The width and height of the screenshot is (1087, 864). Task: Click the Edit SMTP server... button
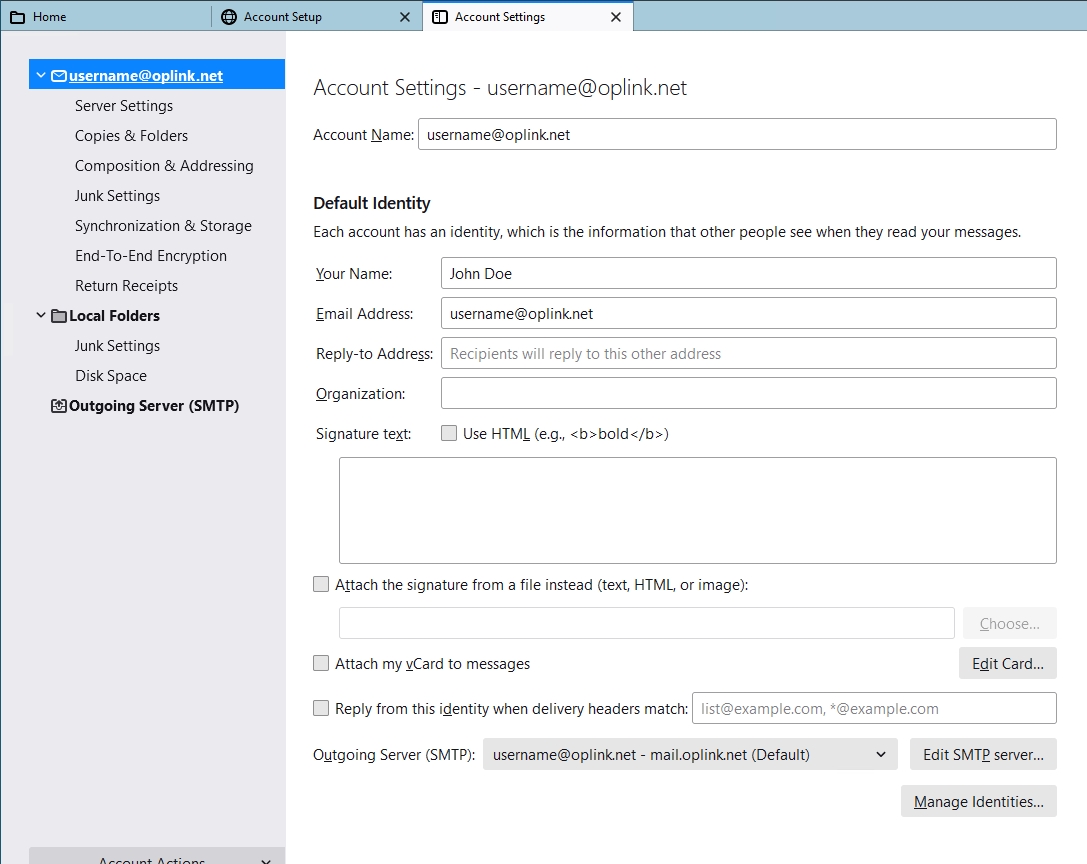[983, 754]
